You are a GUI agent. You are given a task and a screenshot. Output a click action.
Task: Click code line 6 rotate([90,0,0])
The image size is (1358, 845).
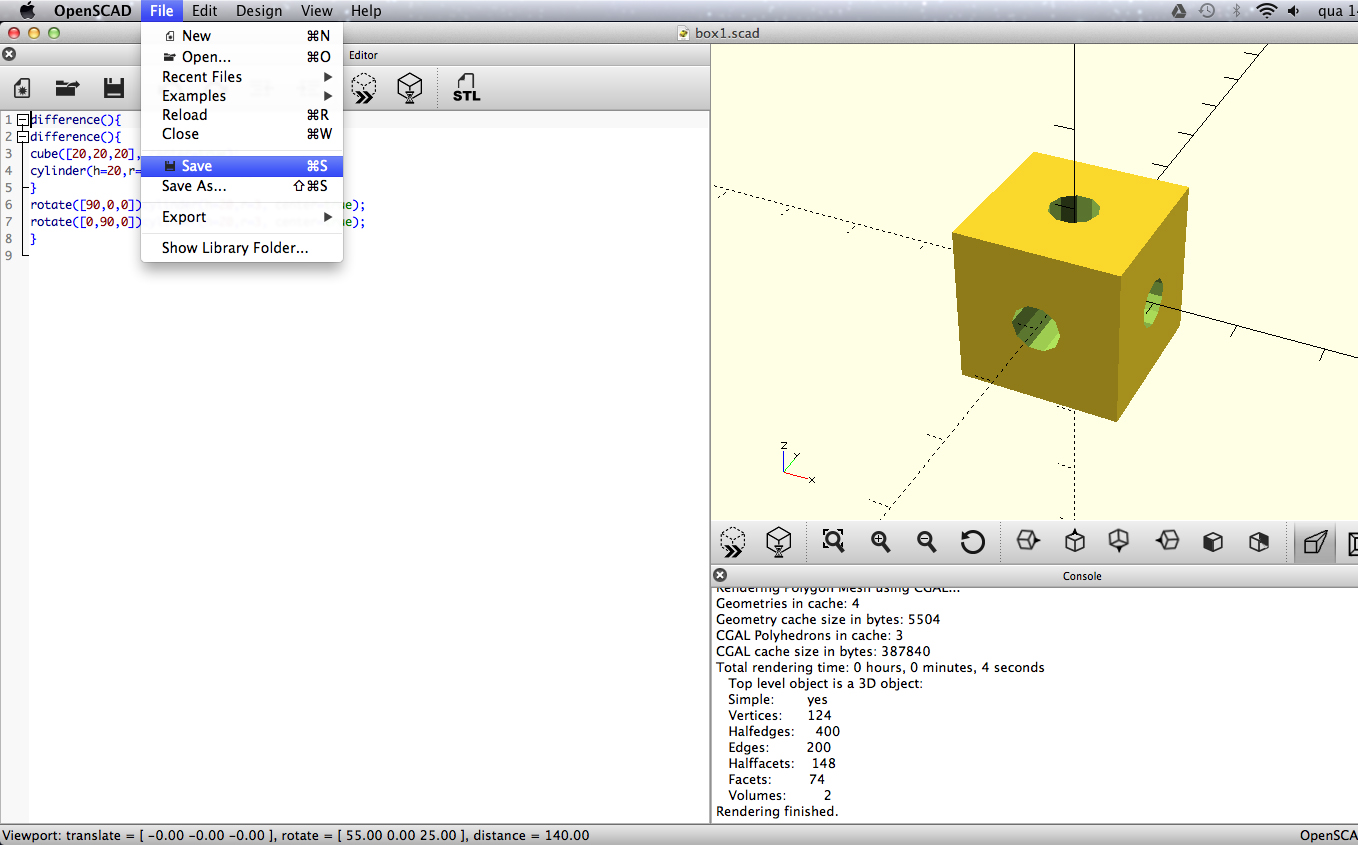click(x=86, y=205)
